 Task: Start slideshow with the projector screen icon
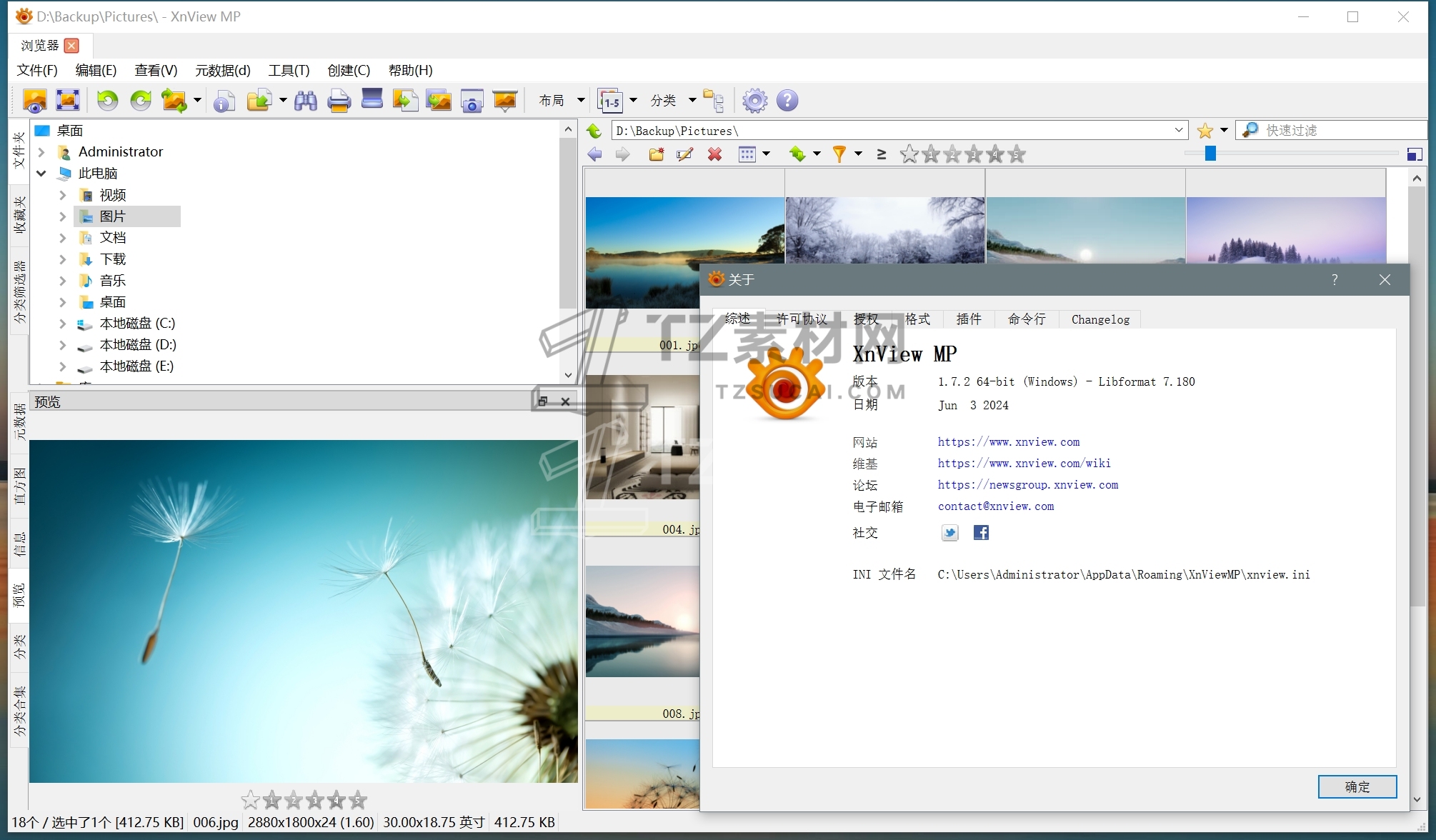coord(505,101)
